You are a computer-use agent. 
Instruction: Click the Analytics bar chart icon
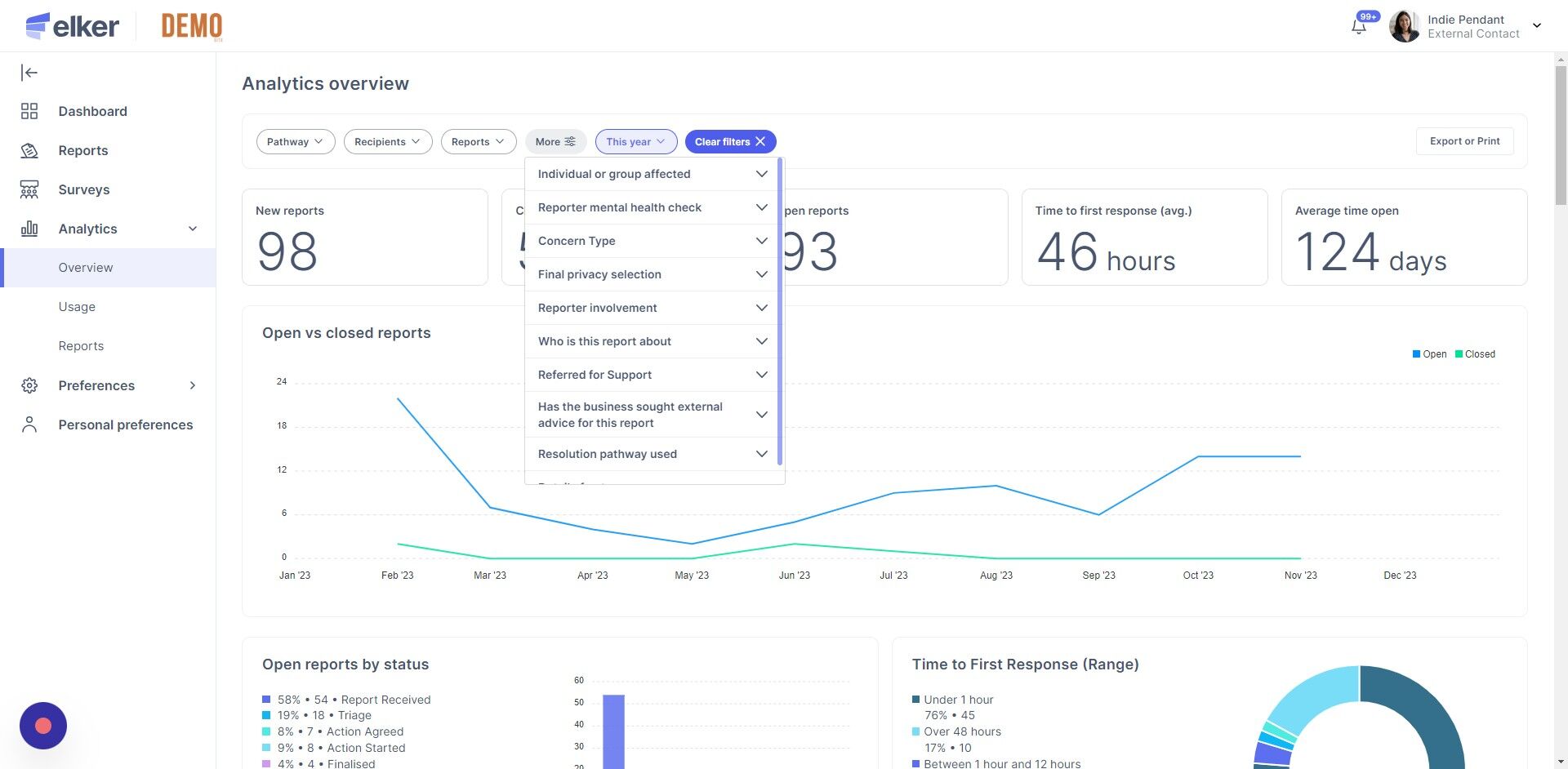[29, 229]
